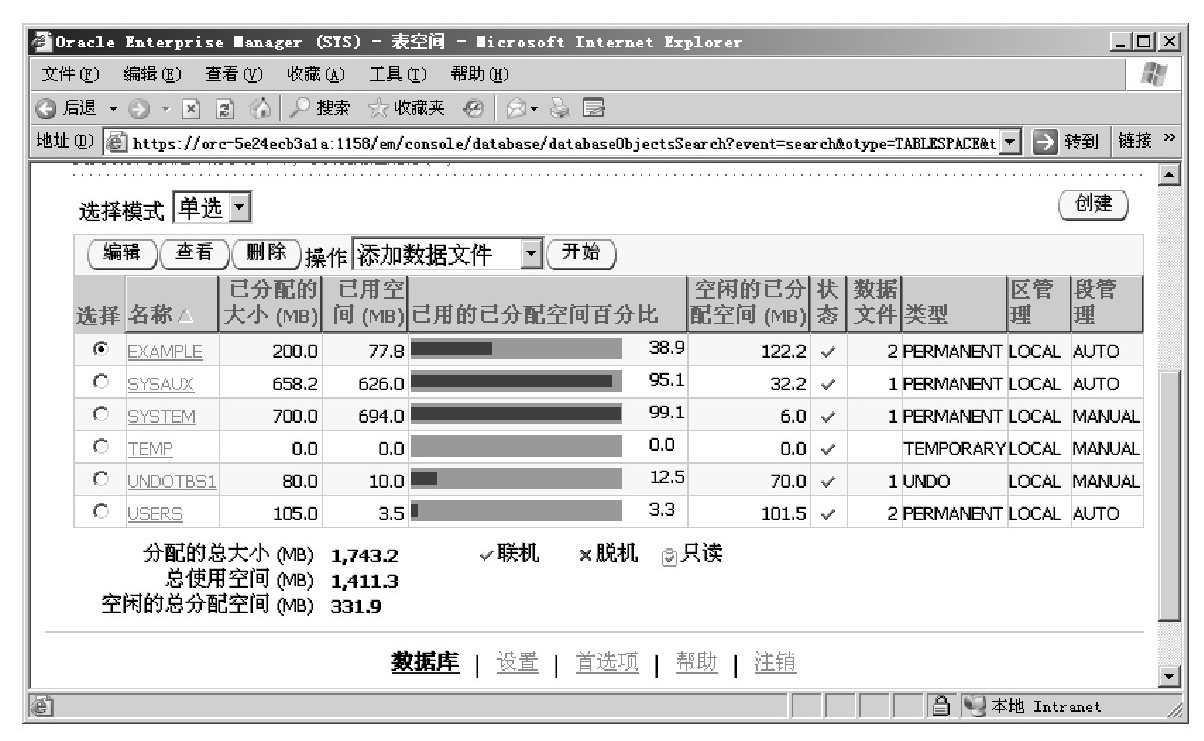Click the UNDOTBS1 12.5 usage bar

516,479
